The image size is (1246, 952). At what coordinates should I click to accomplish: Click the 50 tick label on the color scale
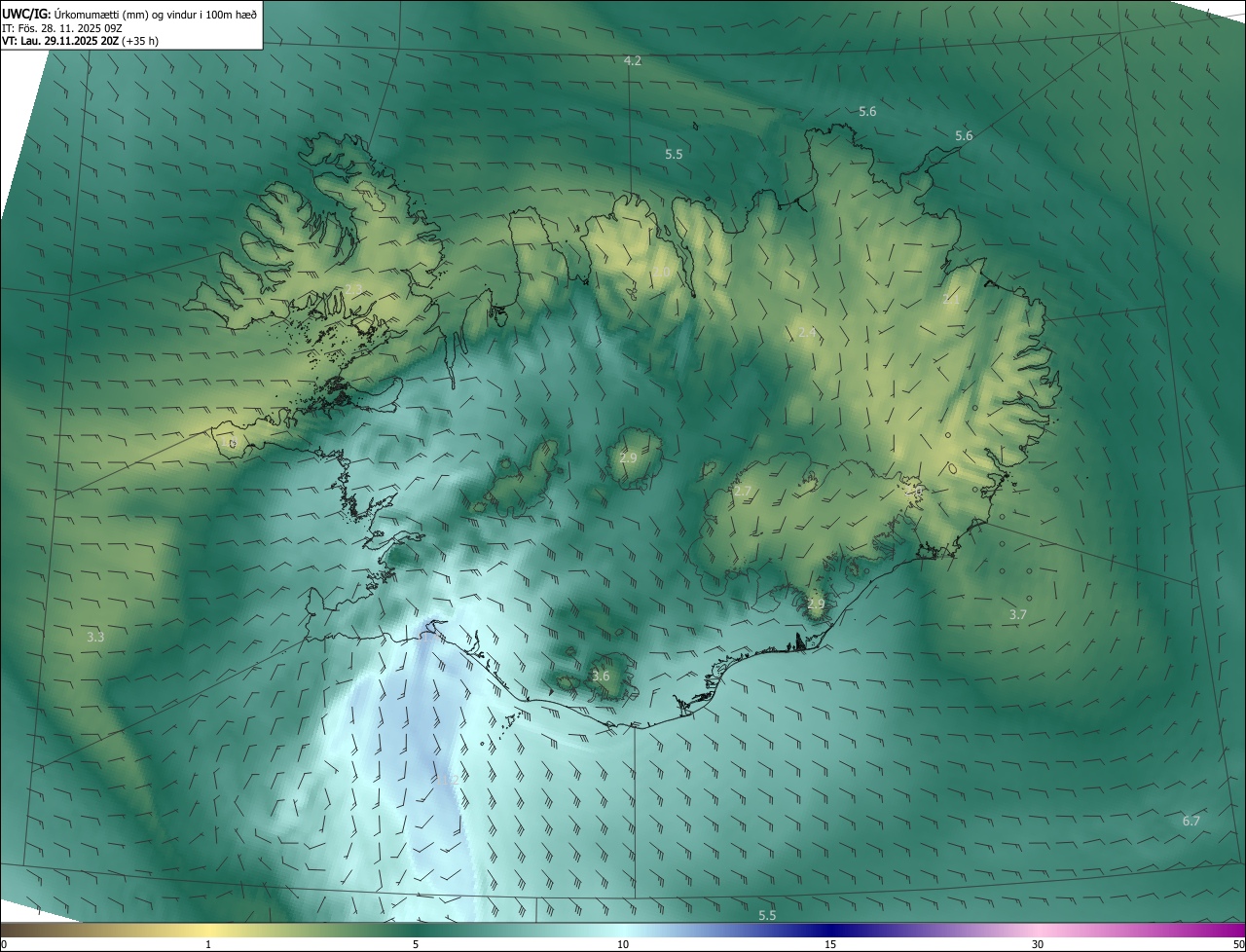point(1238,944)
